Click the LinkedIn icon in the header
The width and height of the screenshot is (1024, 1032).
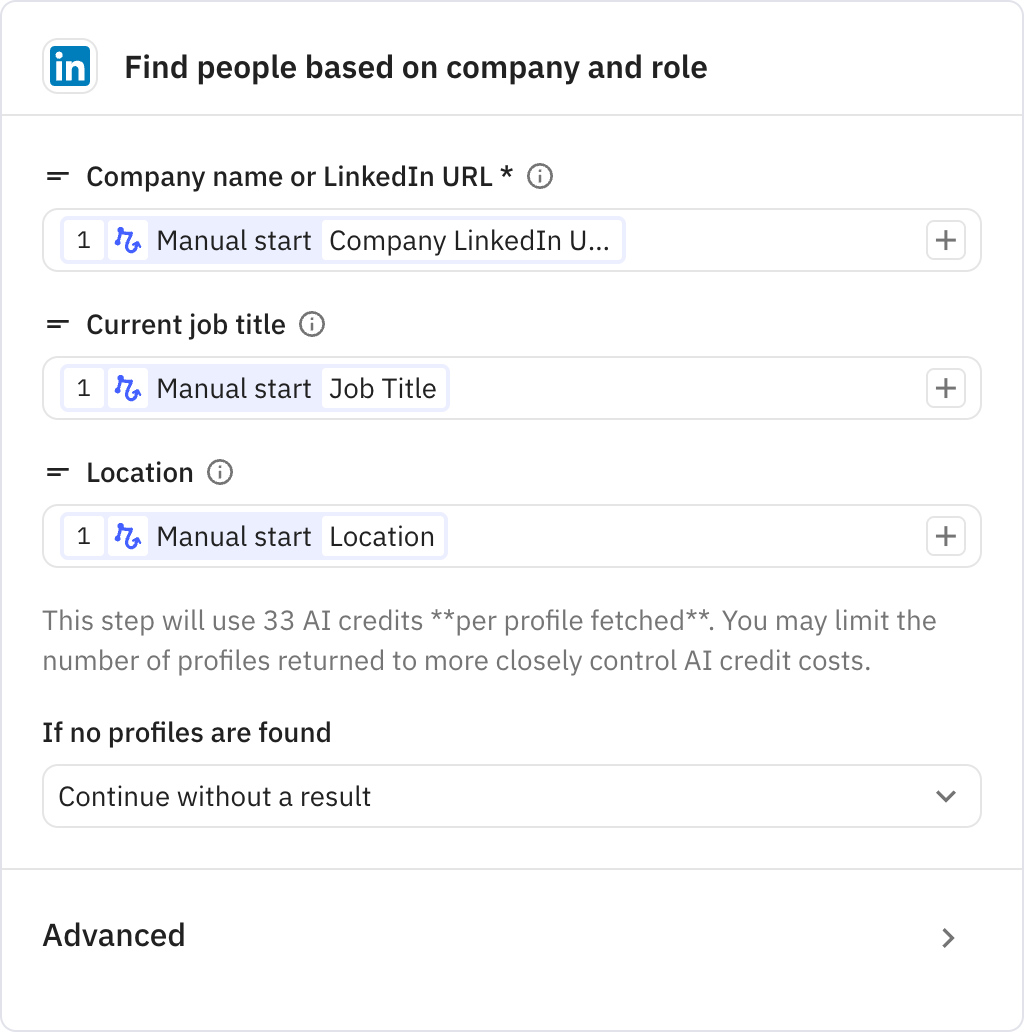click(x=70, y=67)
